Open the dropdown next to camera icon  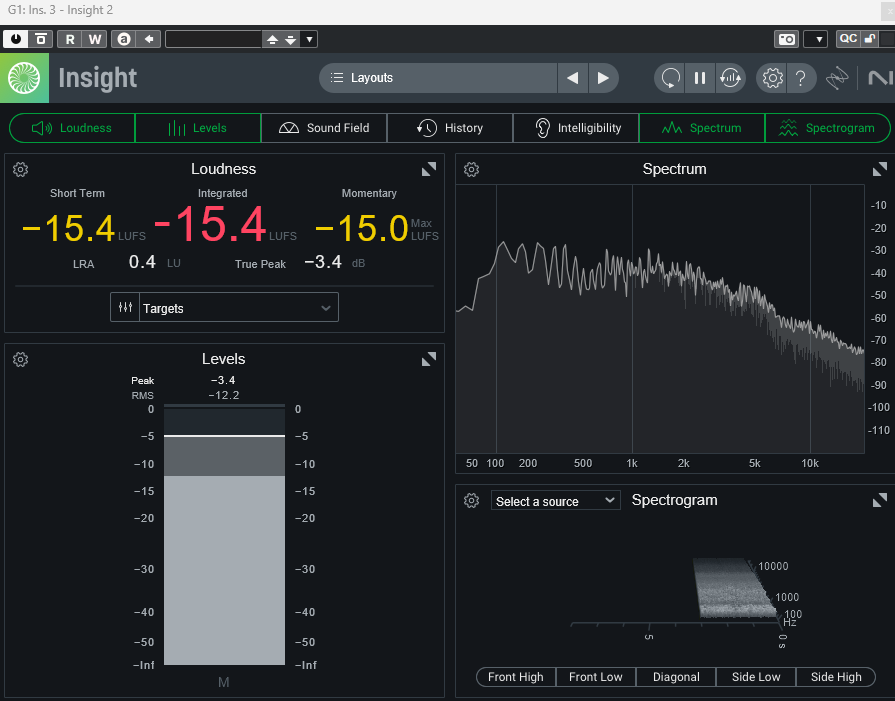tap(816, 39)
